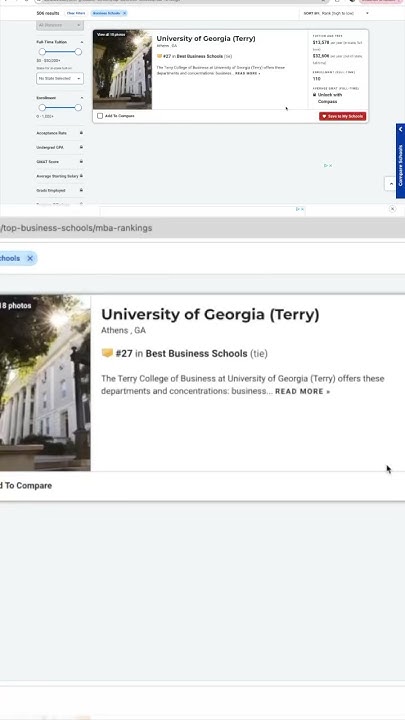Click the X on the enlarged filter chip
Image resolution: width=405 pixels, height=720 pixels.
[x=30, y=258]
